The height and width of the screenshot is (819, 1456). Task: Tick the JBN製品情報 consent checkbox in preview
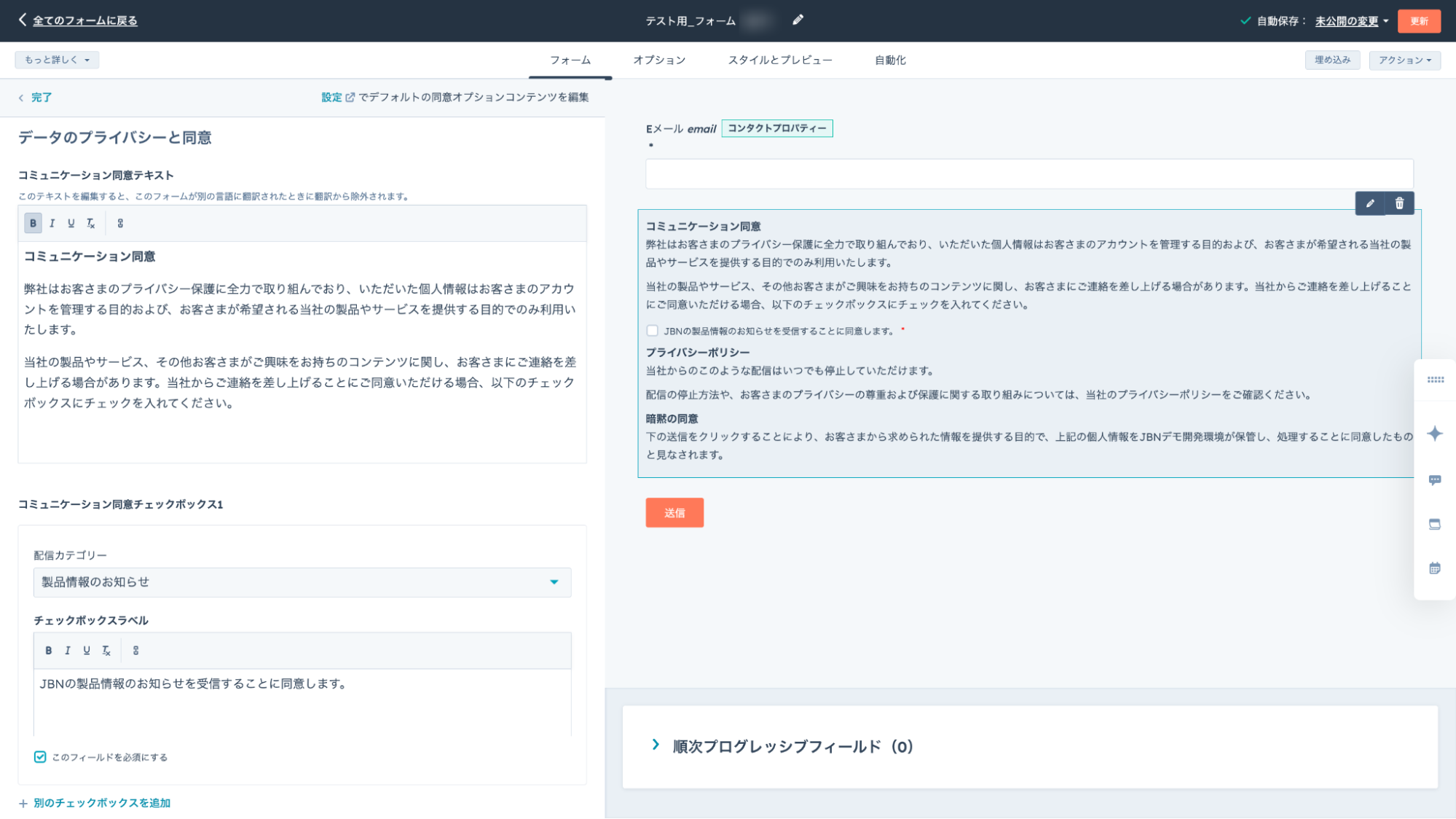pyautogui.click(x=652, y=331)
